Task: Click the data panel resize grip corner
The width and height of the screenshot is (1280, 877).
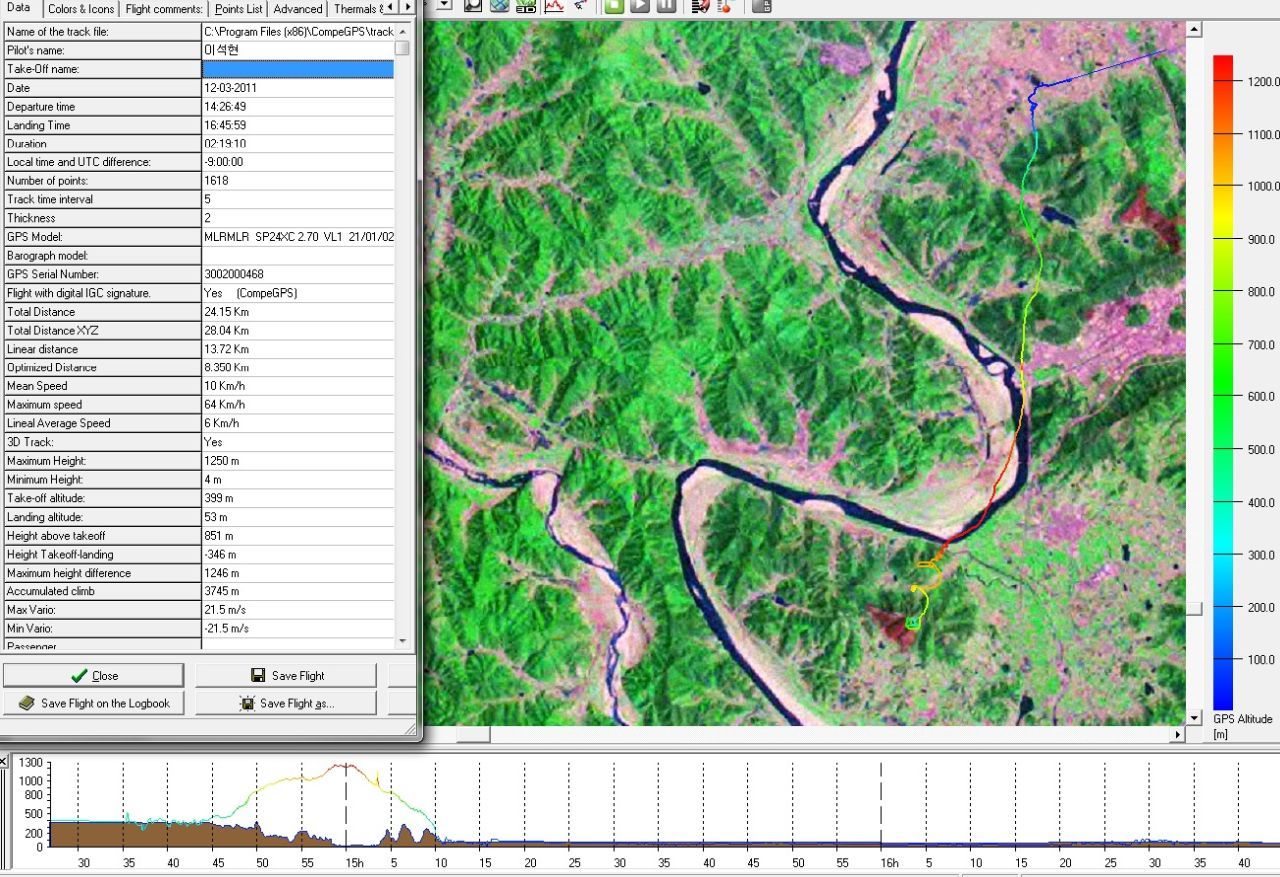Action: (x=410, y=729)
